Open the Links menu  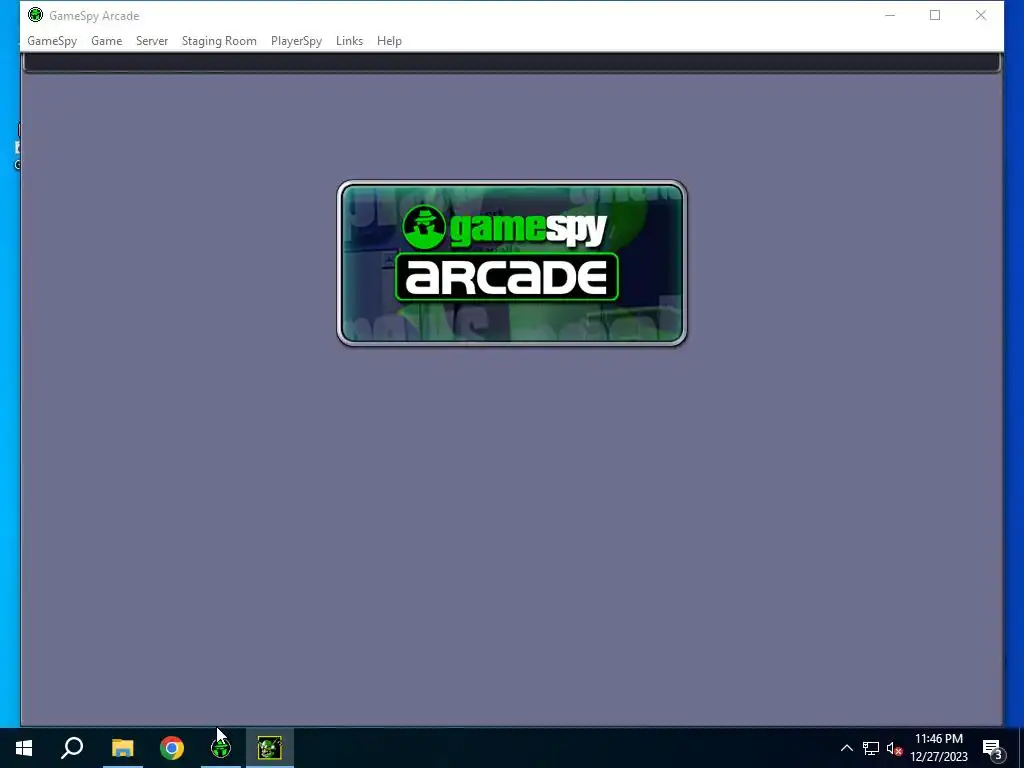pyautogui.click(x=349, y=40)
